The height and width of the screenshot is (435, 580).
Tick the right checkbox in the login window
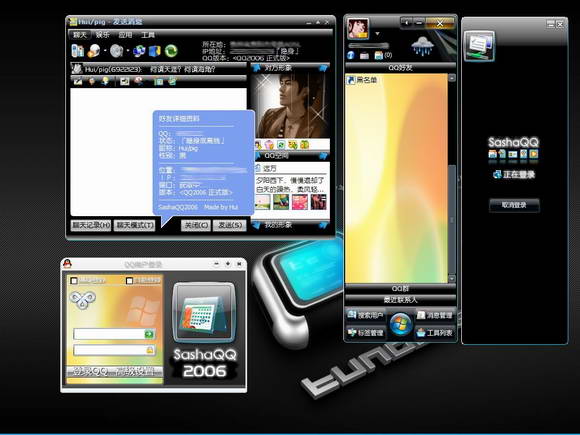point(129,281)
